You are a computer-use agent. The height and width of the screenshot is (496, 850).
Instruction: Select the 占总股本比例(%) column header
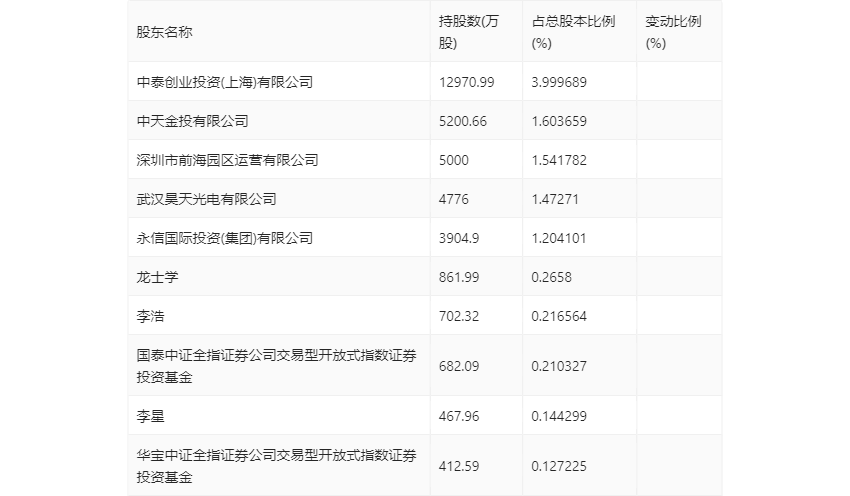tap(573, 32)
